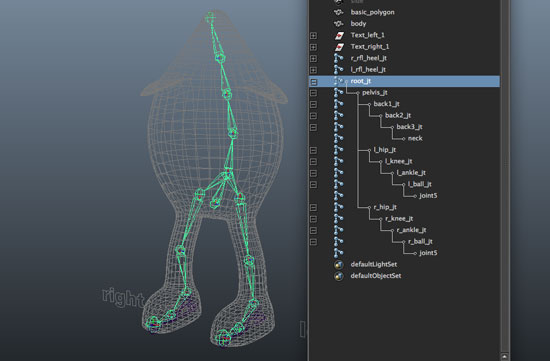Select the neck joint label
550x361 pixels.
pos(415,139)
